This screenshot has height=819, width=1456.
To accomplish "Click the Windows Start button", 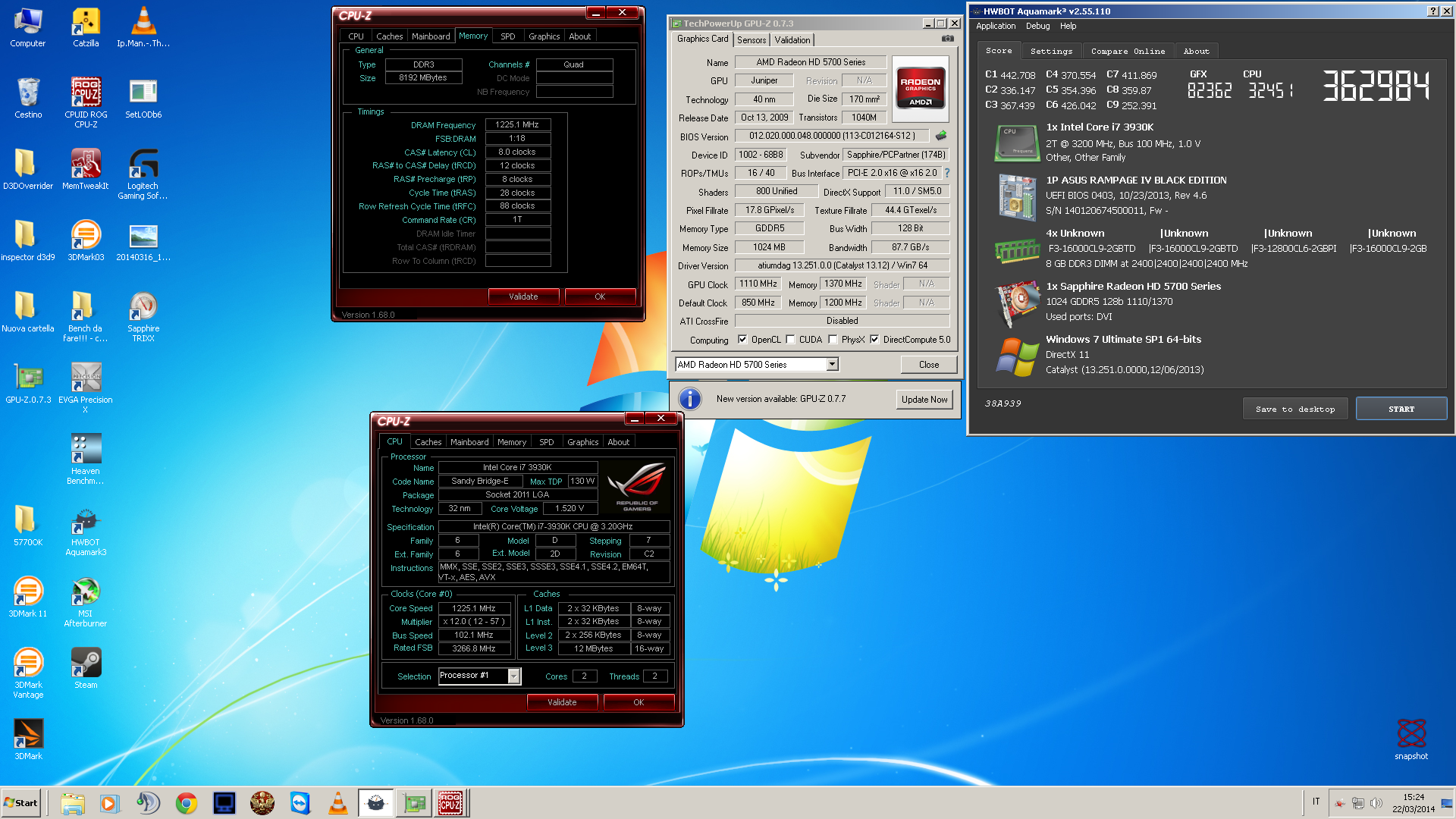I will (x=21, y=803).
